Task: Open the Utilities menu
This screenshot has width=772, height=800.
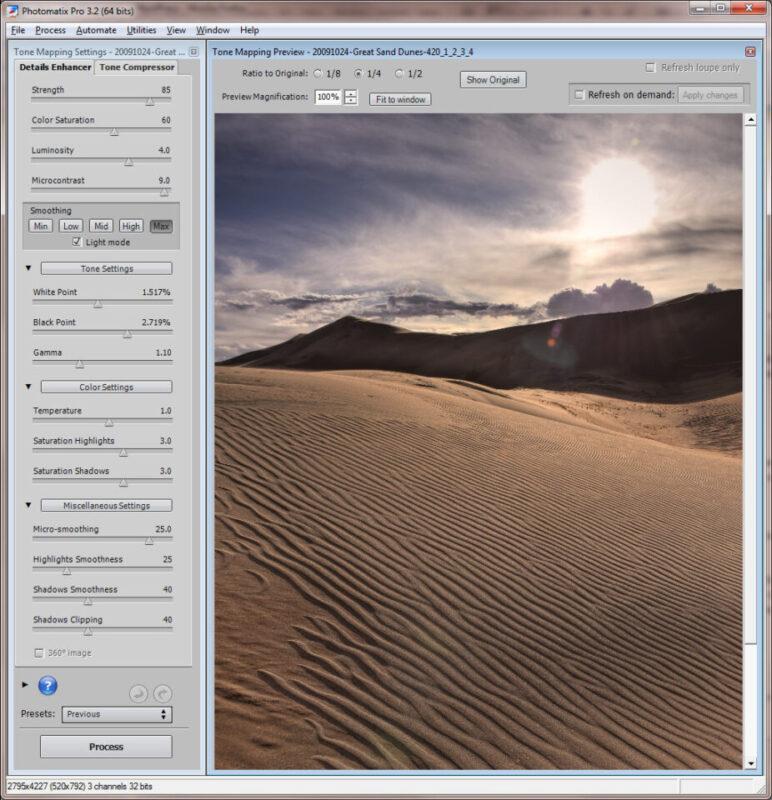Action: tap(141, 30)
